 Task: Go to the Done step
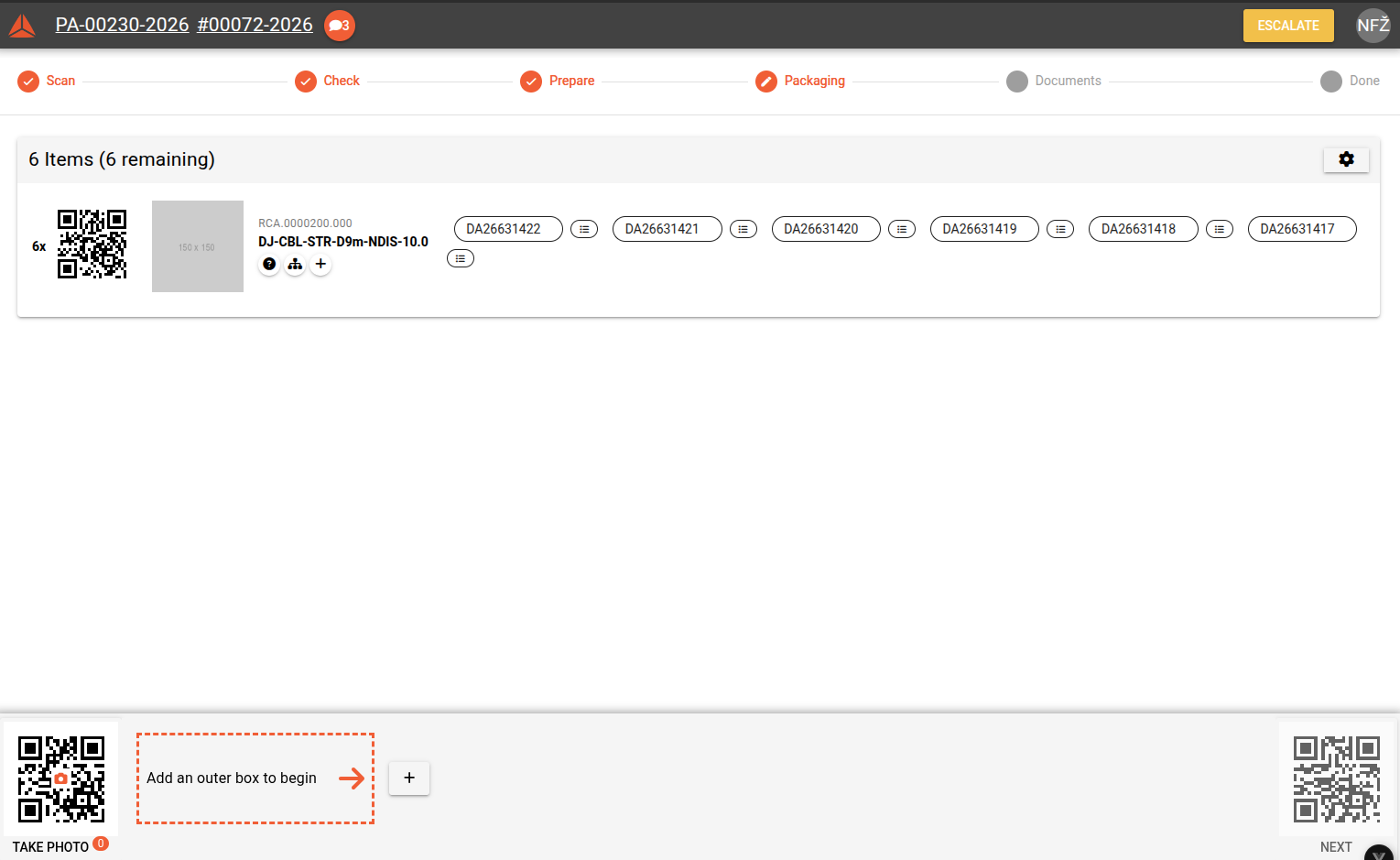(1350, 81)
